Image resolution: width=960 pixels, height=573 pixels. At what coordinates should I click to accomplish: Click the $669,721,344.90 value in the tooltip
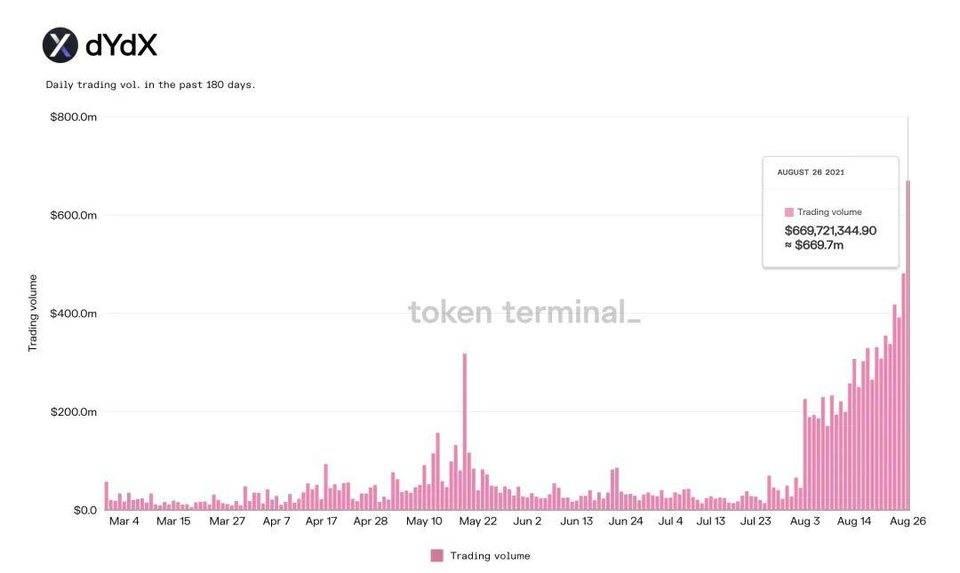(x=830, y=230)
